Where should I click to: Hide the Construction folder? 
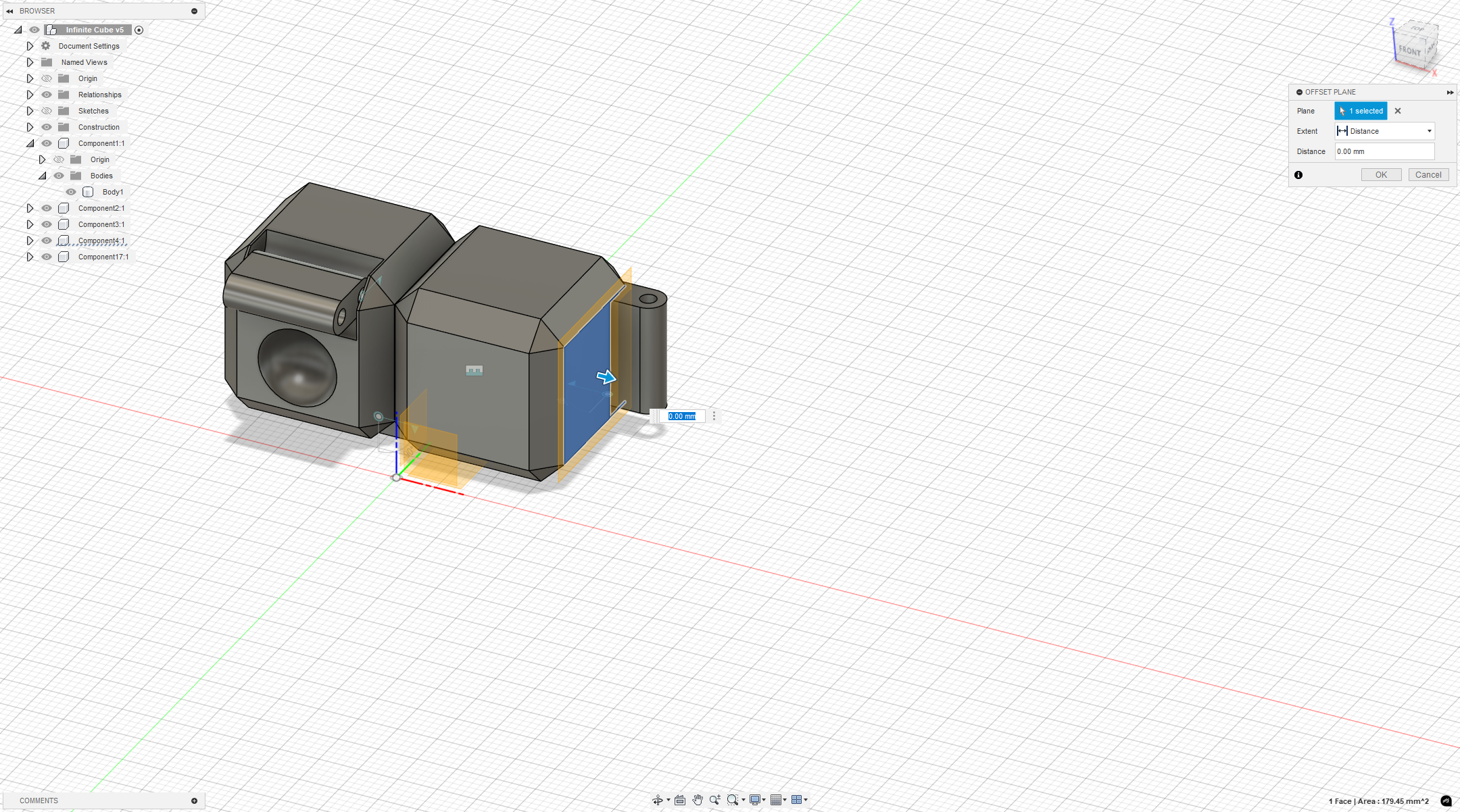click(47, 127)
